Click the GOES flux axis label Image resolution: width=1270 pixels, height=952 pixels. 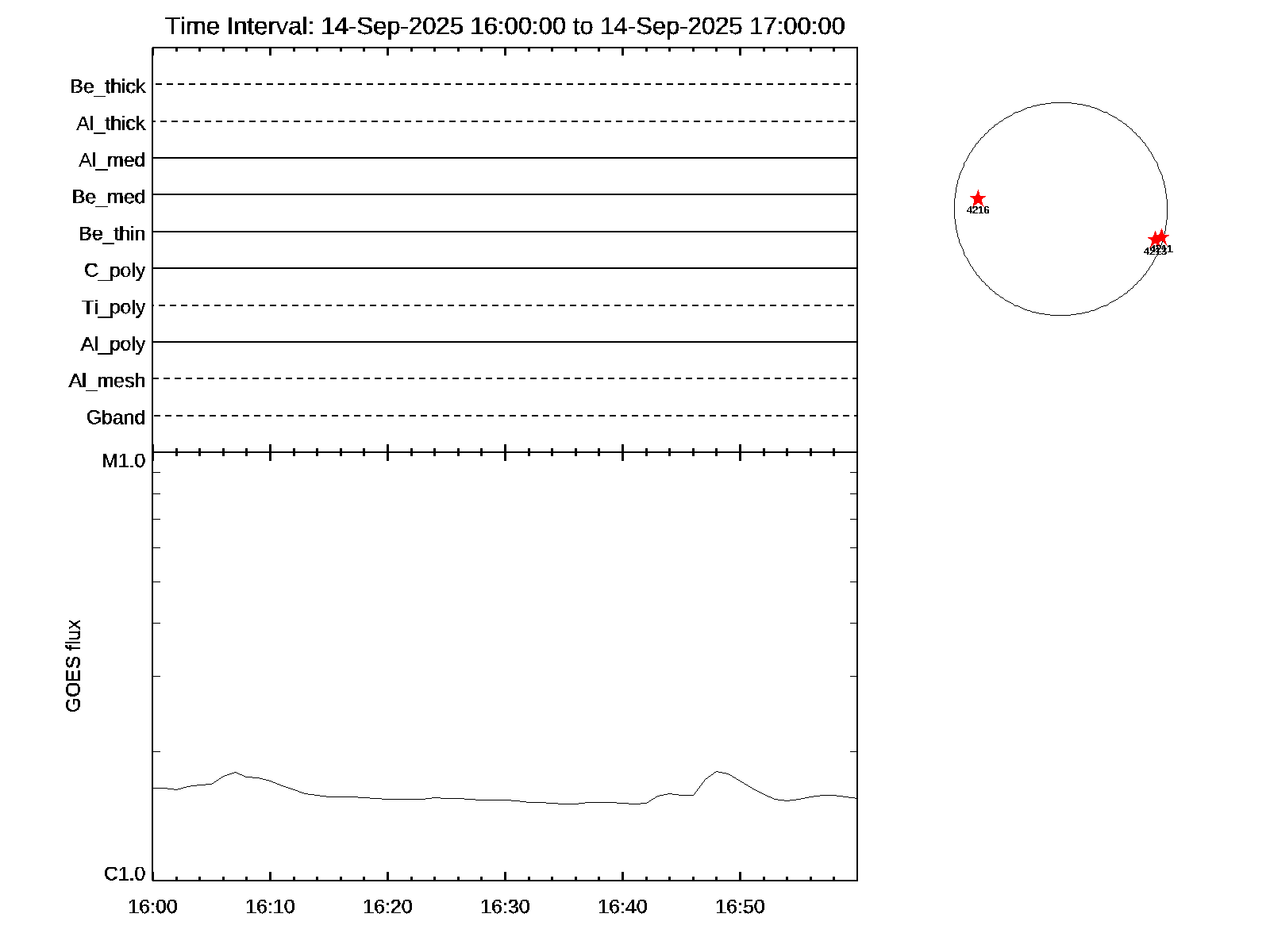(x=73, y=666)
